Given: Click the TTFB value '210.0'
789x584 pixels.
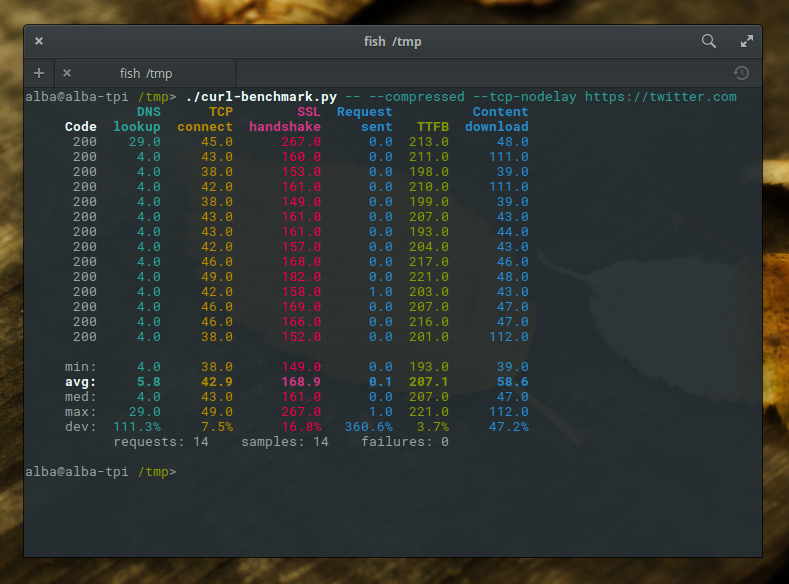Looking at the screenshot, I should click(x=429, y=187).
